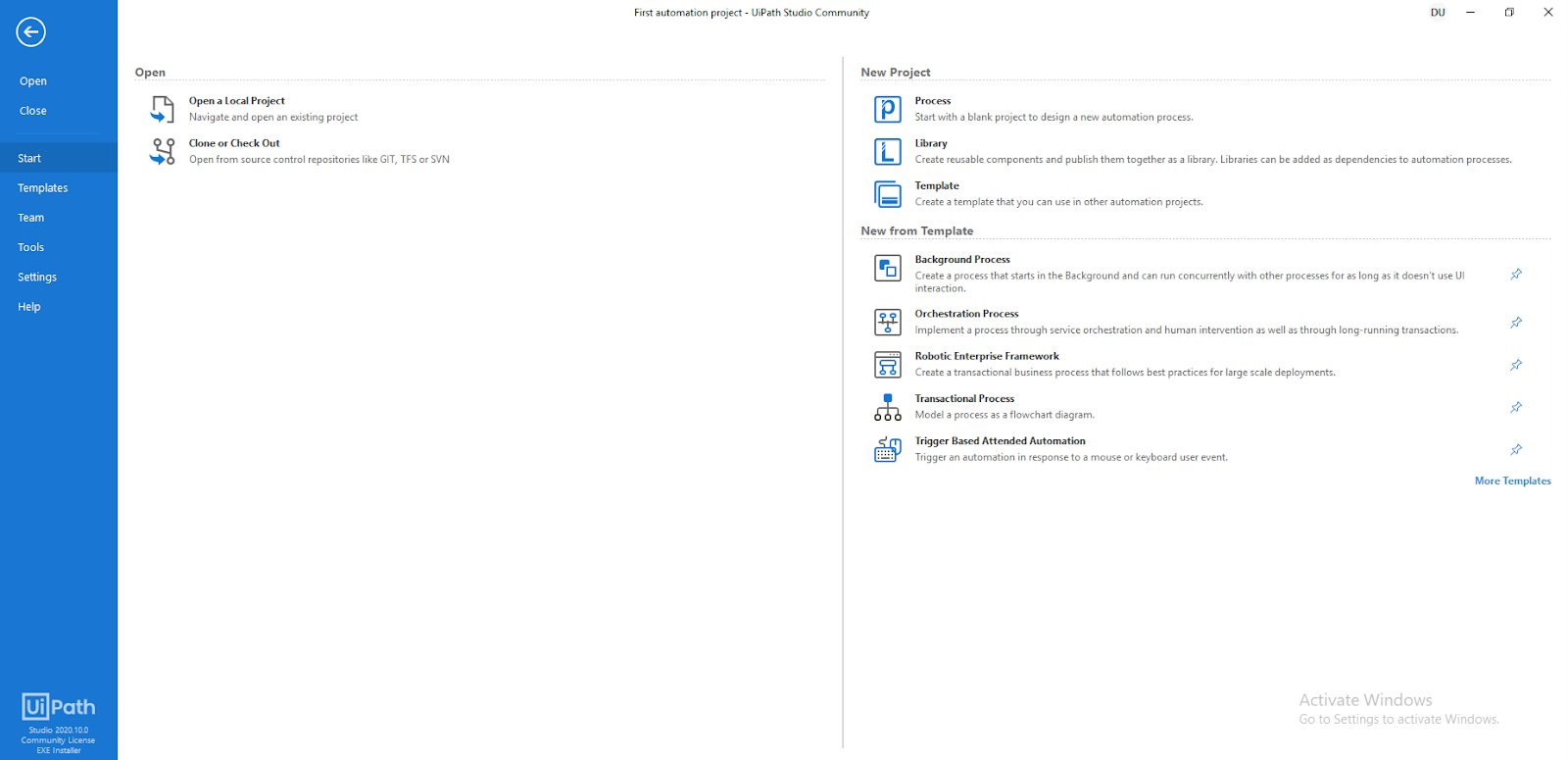The width and height of the screenshot is (1568, 760).
Task: Click the Template title under New Project
Action: (937, 185)
